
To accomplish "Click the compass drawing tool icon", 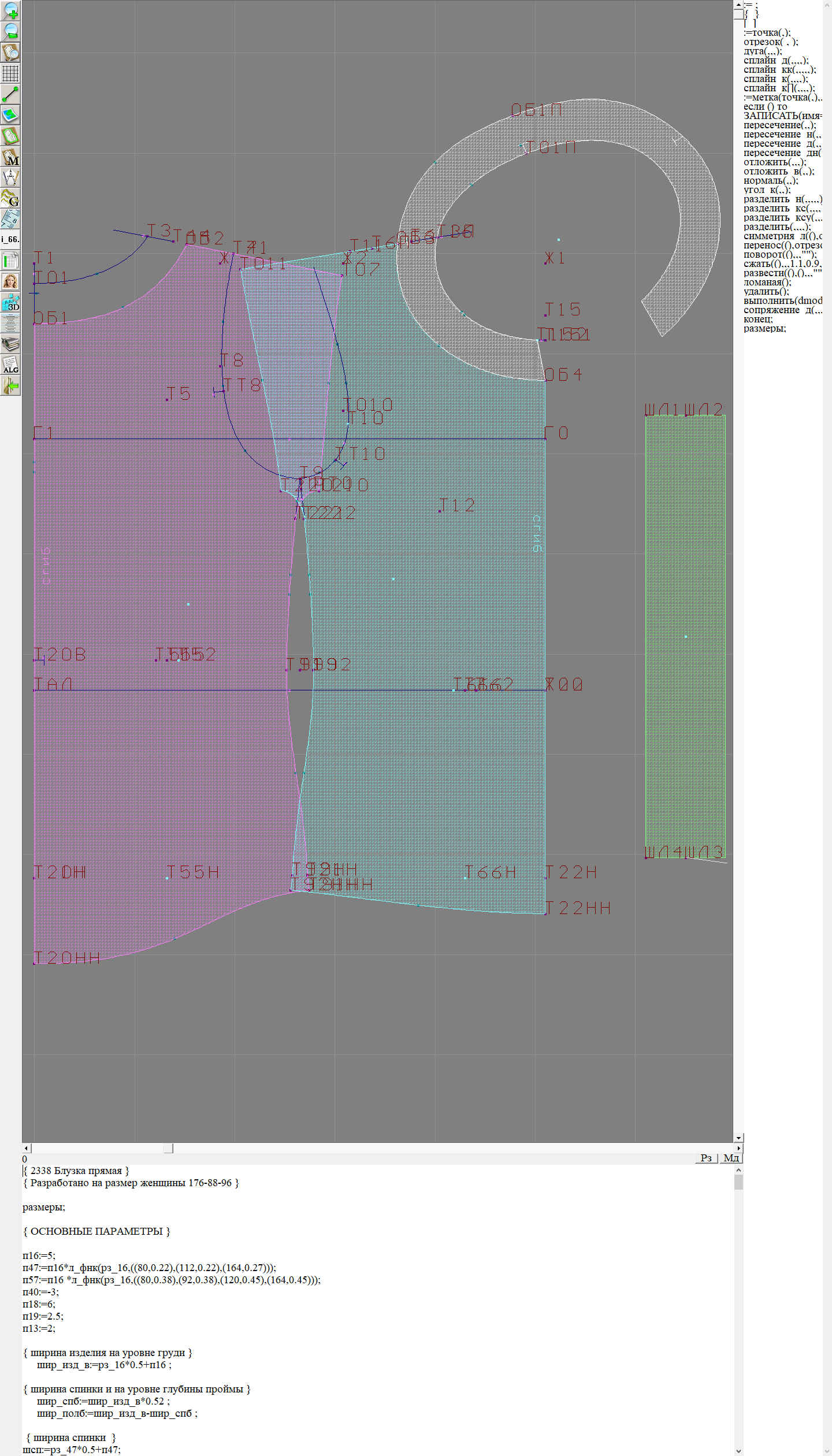I will (x=10, y=177).
